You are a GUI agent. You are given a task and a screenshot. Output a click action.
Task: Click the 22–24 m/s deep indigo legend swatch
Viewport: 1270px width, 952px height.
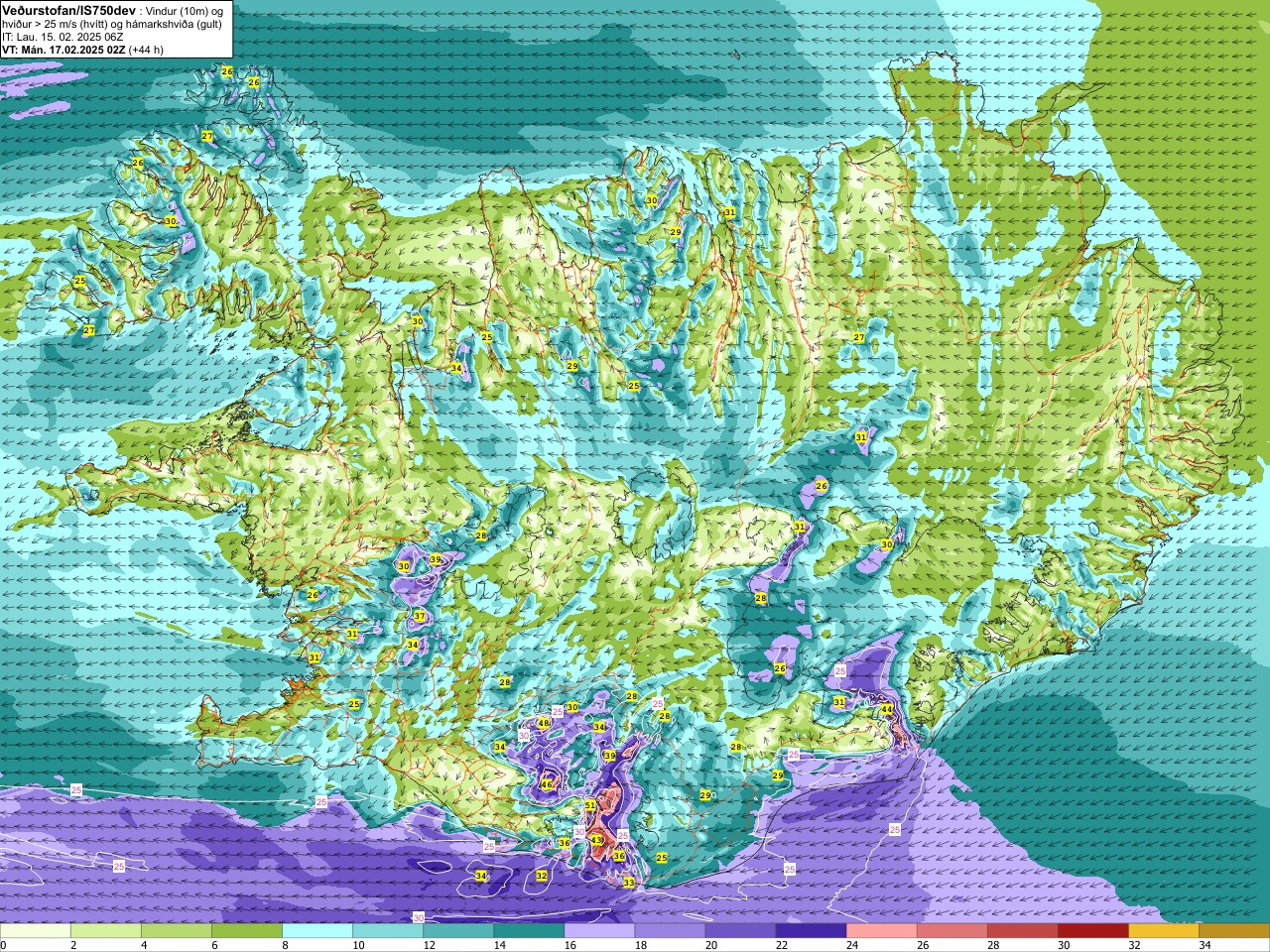tap(811, 931)
